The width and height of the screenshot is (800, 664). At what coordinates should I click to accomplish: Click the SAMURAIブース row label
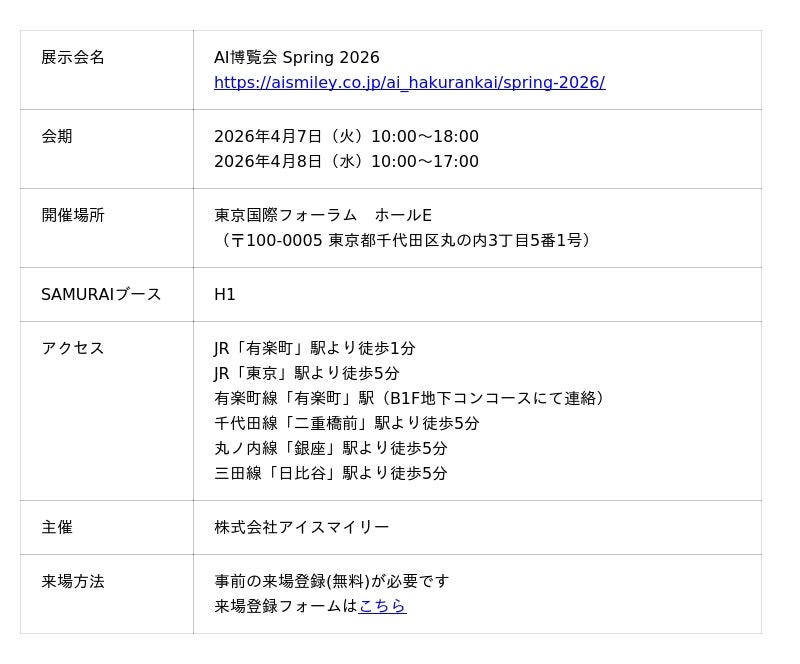click(x=101, y=295)
